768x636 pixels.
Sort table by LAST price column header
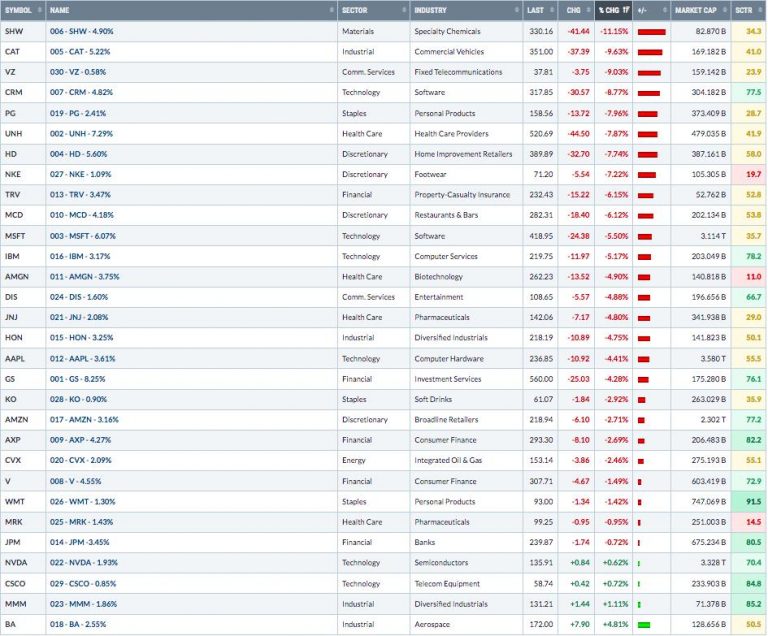pyautogui.click(x=540, y=10)
